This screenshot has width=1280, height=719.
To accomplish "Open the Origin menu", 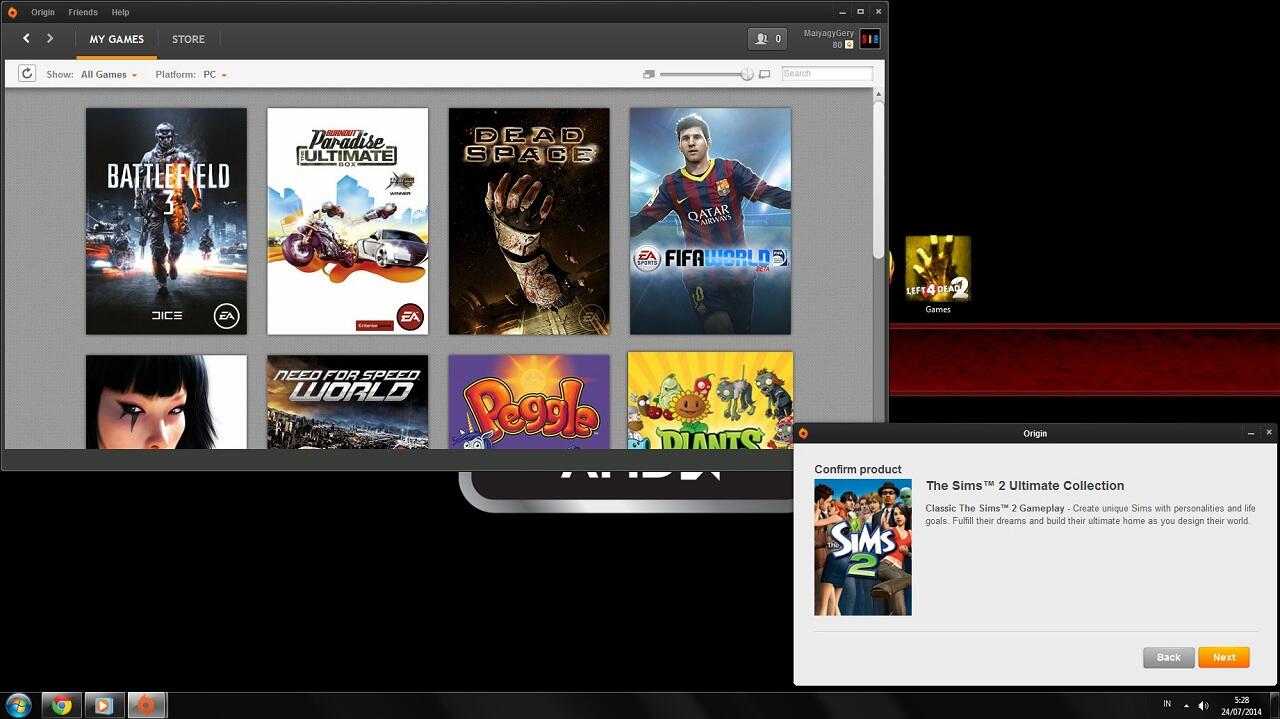I will tap(43, 12).
